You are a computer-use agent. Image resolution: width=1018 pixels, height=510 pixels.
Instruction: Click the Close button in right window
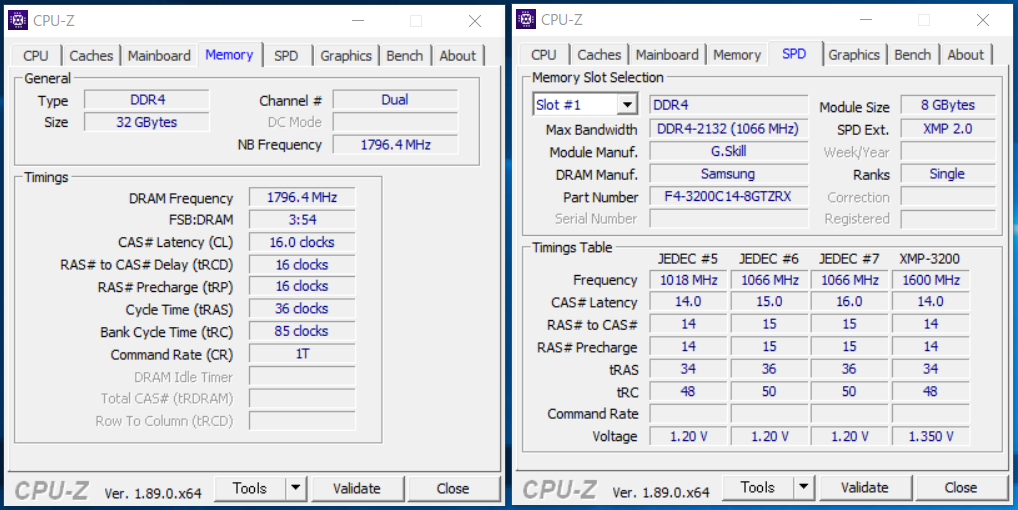coord(961,488)
